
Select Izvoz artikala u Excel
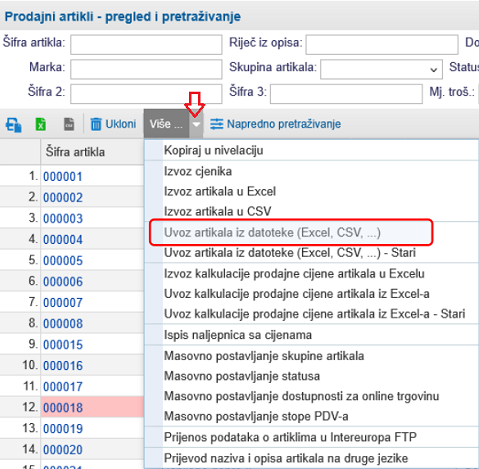click(311, 191)
